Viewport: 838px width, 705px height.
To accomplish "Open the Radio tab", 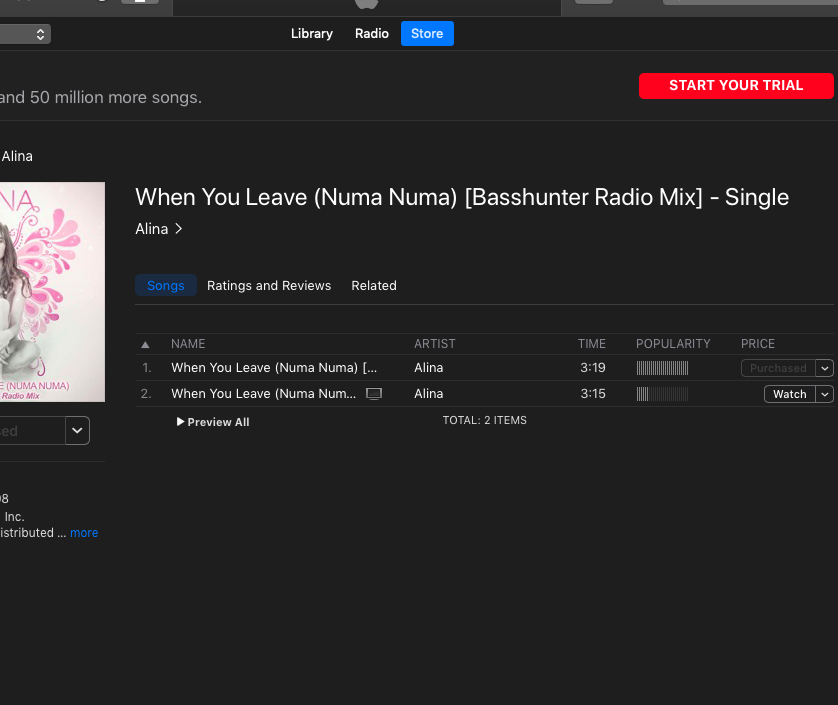I will click(x=371, y=34).
